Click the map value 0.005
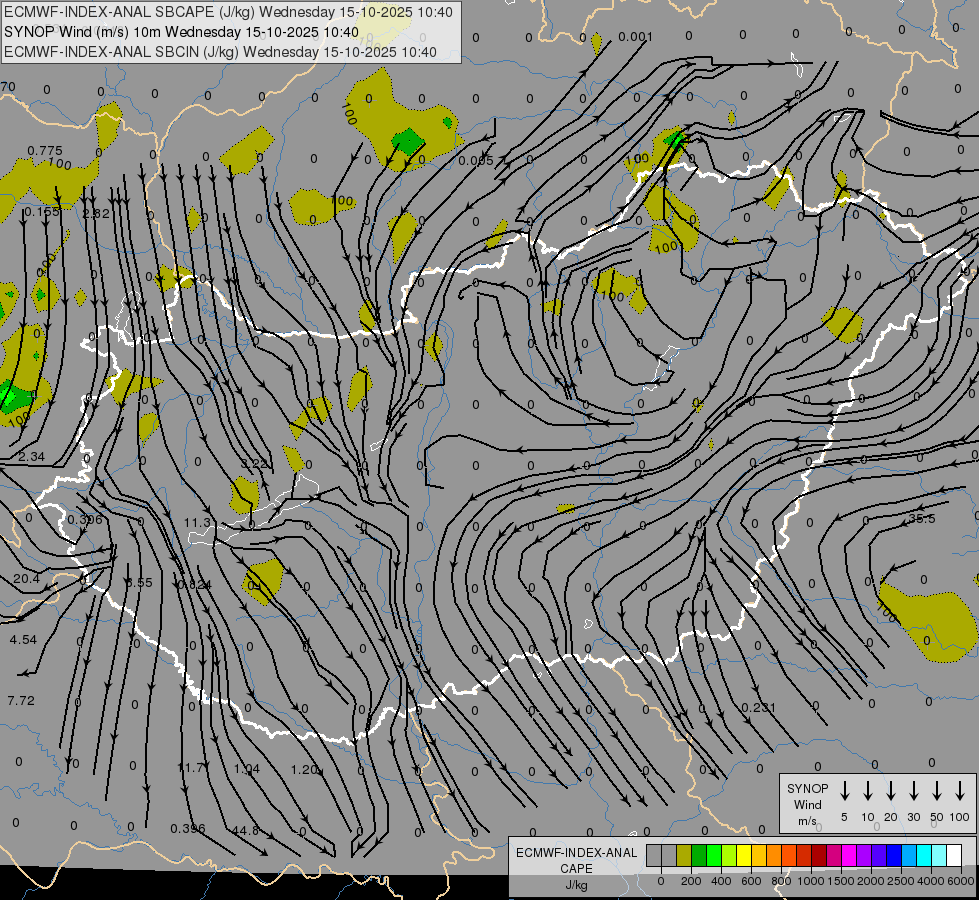979x900 pixels. (476, 161)
